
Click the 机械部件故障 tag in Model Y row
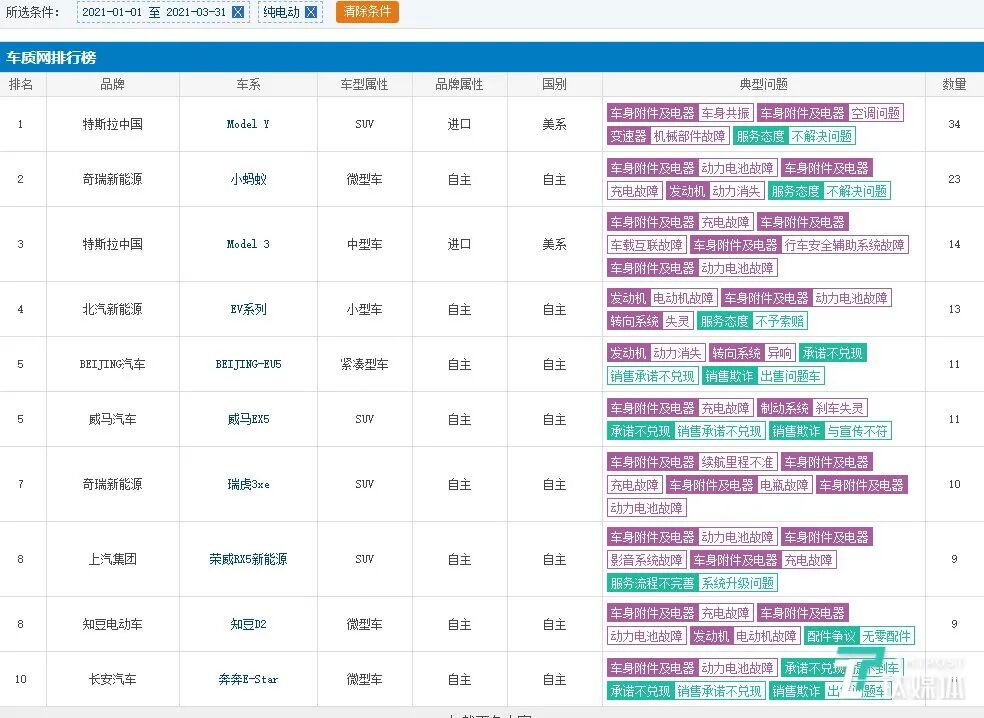click(689, 136)
